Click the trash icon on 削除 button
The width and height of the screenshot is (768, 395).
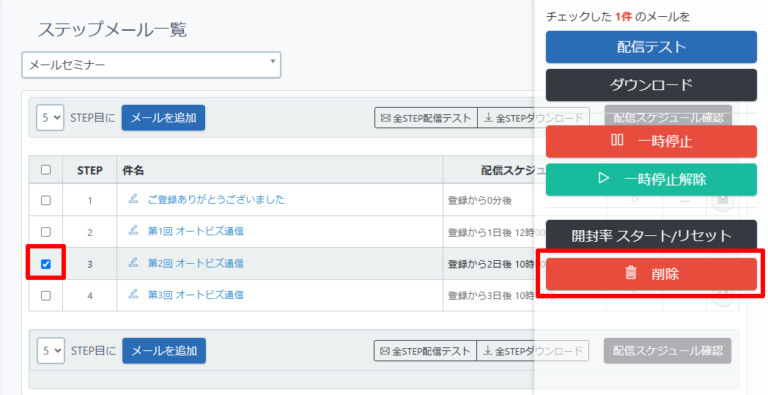coord(631,273)
